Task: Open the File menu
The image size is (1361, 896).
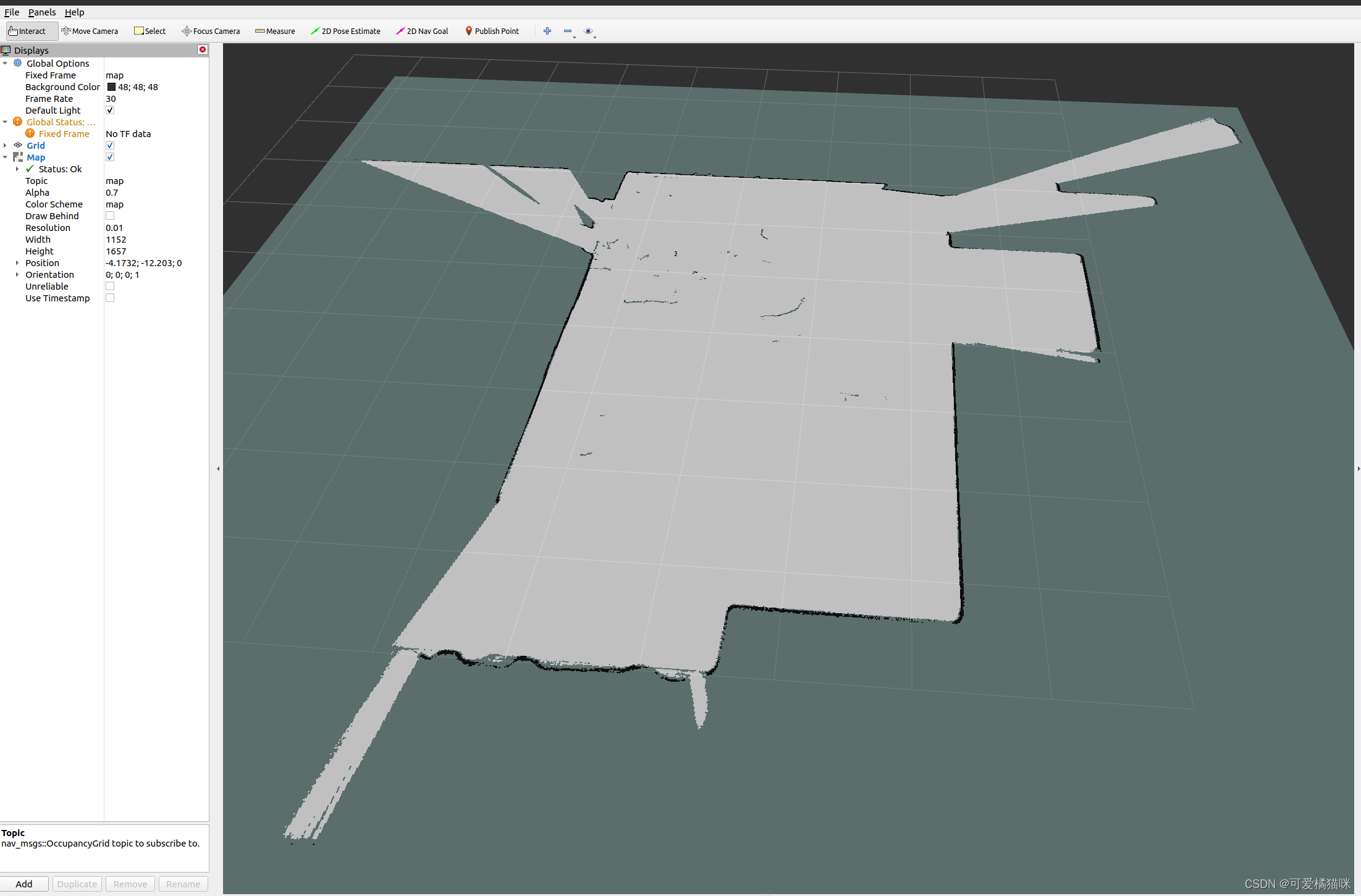Action: pos(12,12)
